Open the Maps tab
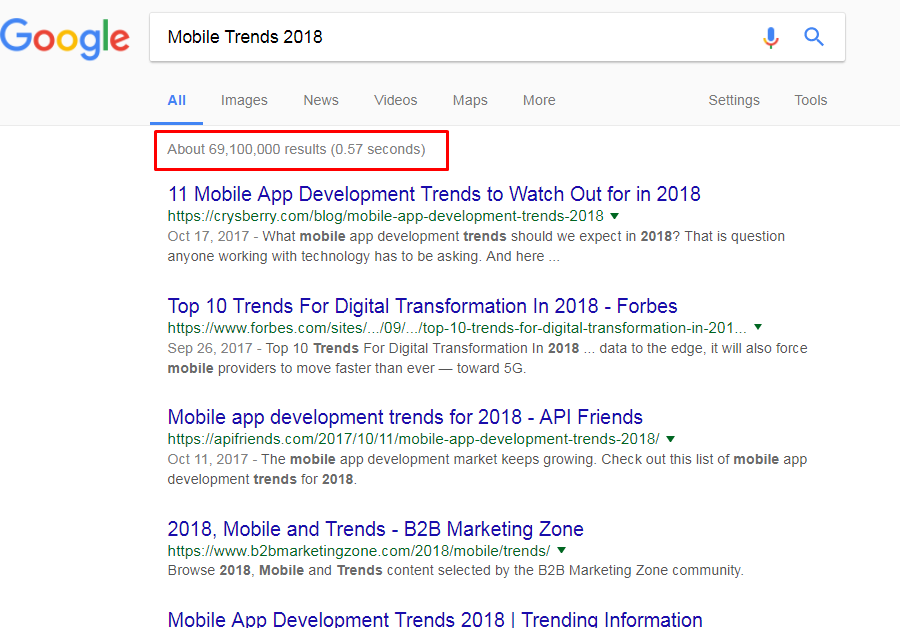This screenshot has height=628, width=900. (x=470, y=100)
